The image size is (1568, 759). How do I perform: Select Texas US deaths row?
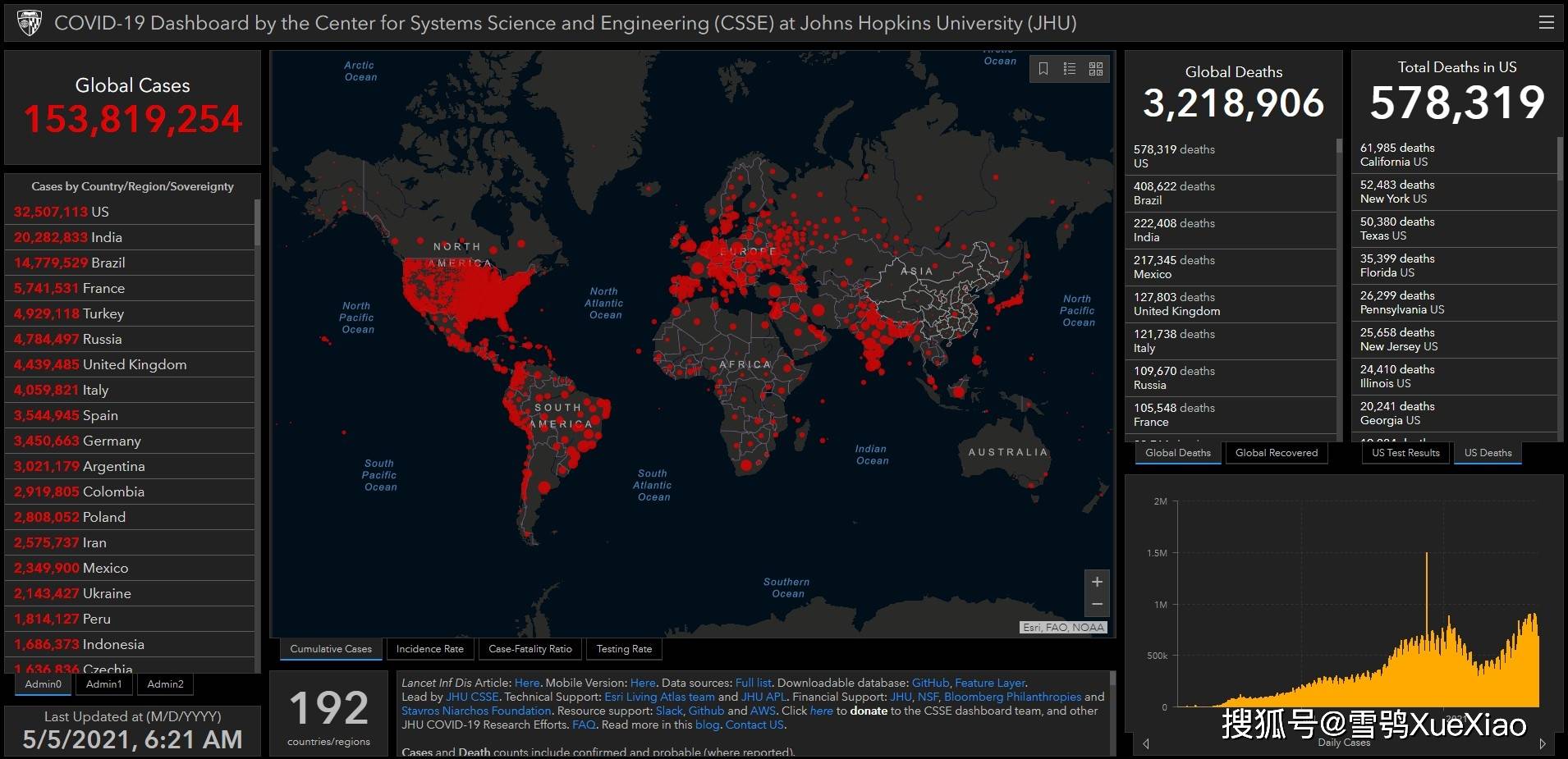(1455, 229)
